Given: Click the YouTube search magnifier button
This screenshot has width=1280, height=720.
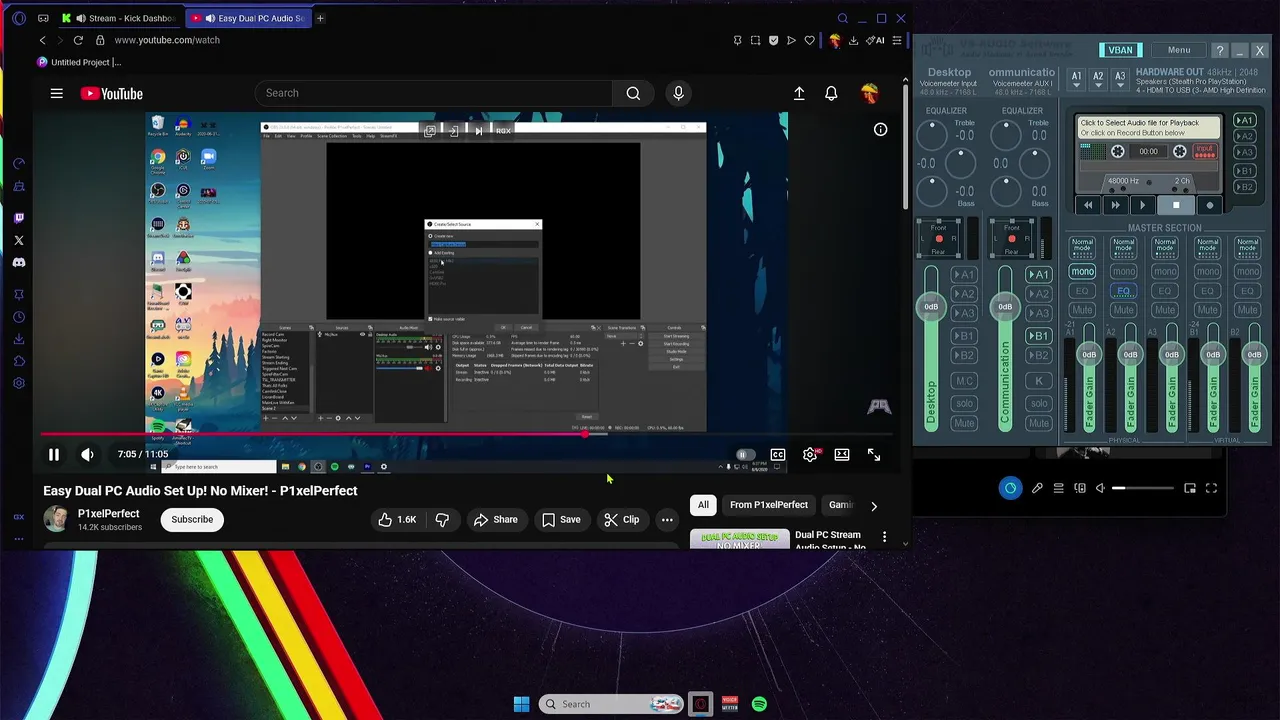Looking at the screenshot, I should pos(633,93).
